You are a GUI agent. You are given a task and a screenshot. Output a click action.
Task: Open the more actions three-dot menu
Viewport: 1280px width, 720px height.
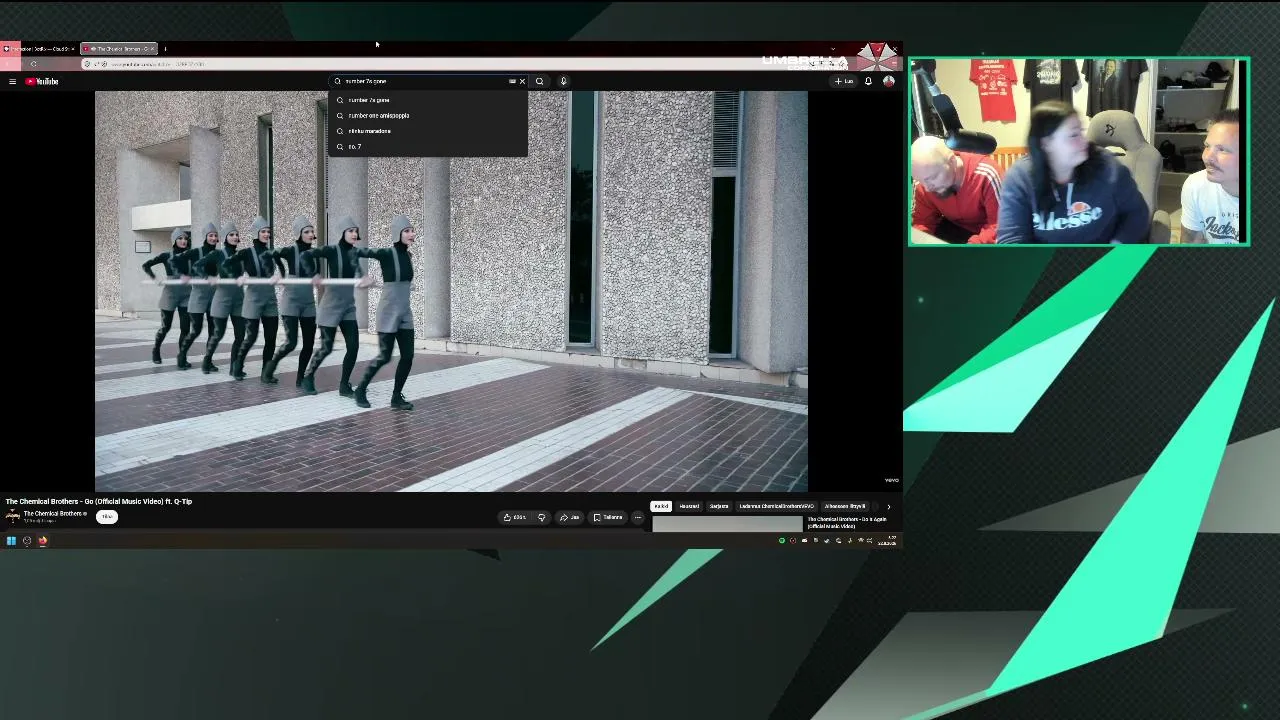[638, 517]
